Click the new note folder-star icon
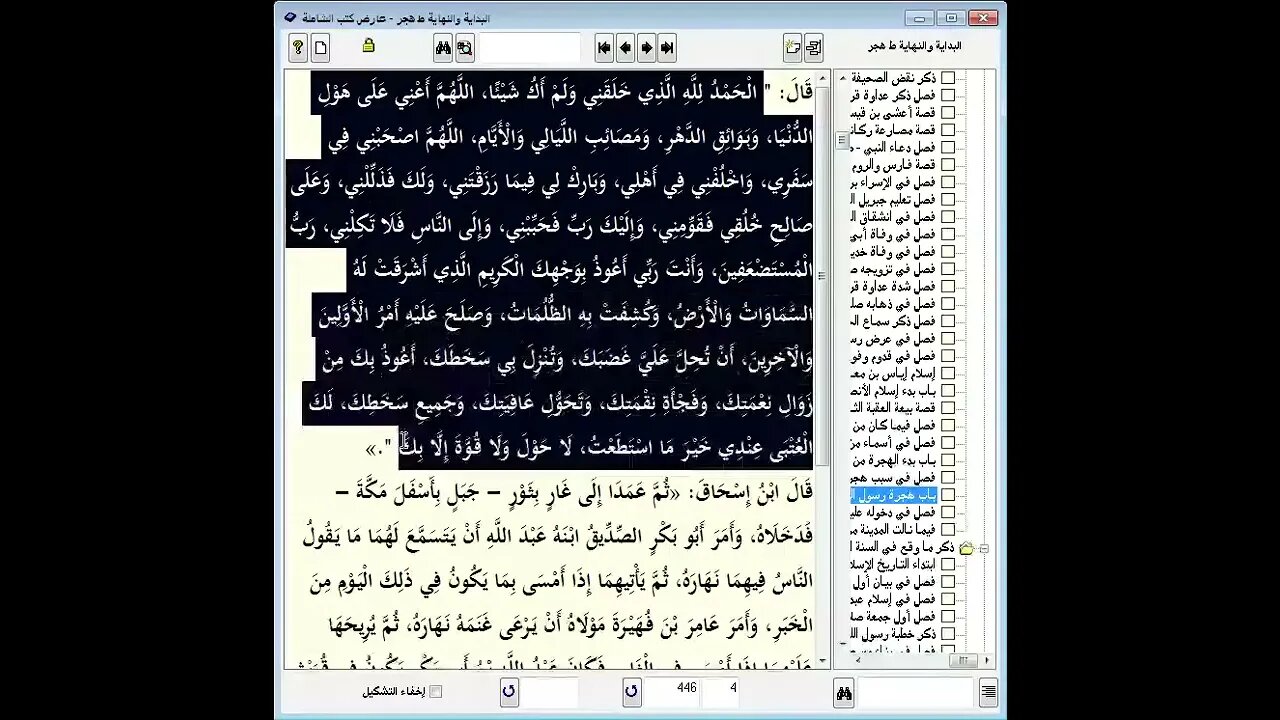Viewport: 1280px width, 720px height. [793, 47]
